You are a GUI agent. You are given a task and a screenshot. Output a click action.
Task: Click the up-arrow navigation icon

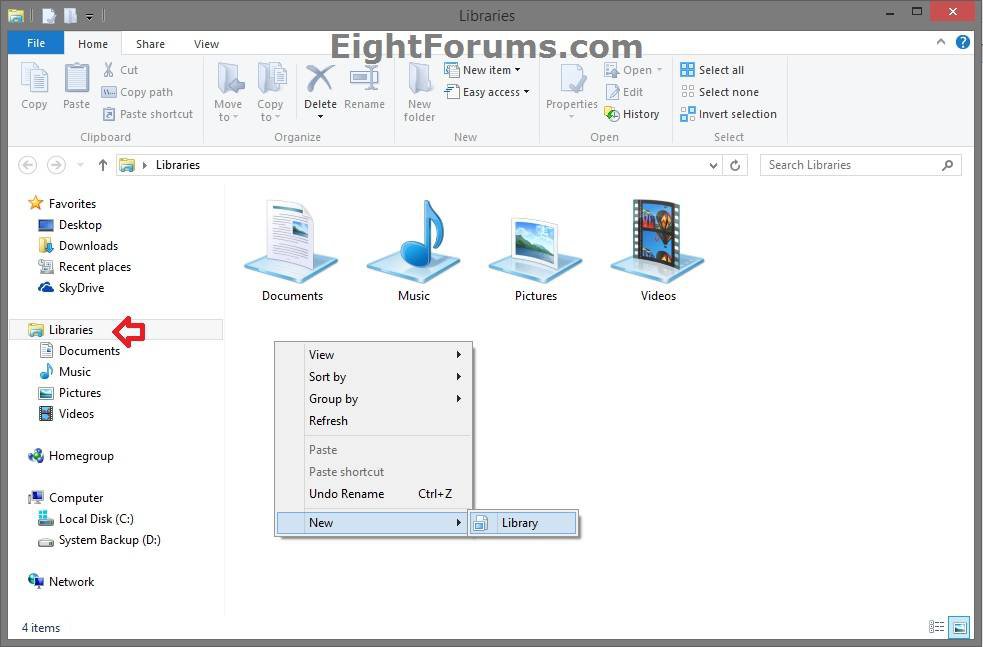pos(103,165)
